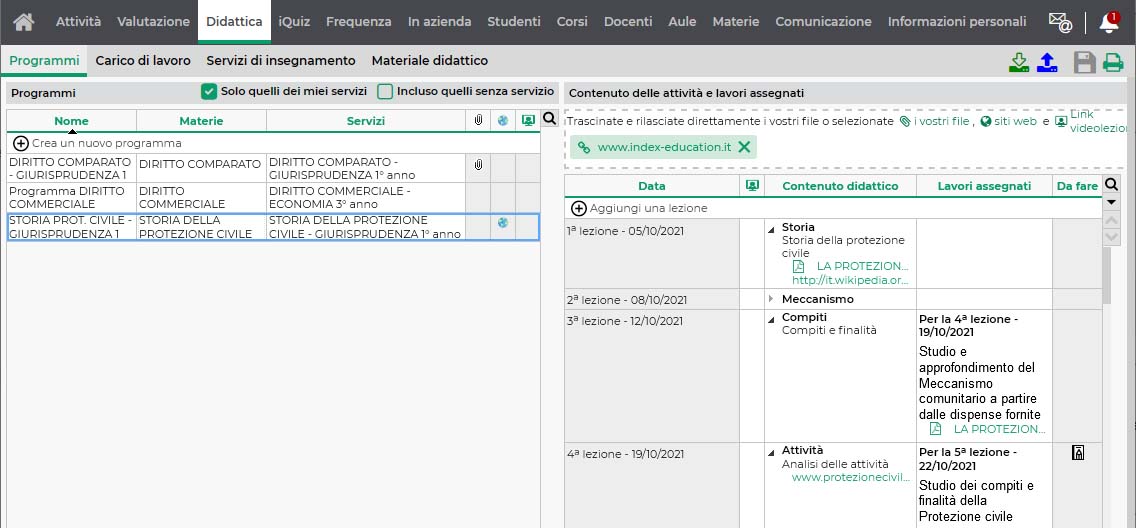This screenshot has width=1136, height=528.
Task: Open search magnifier in Programmi table
Action: (549, 119)
